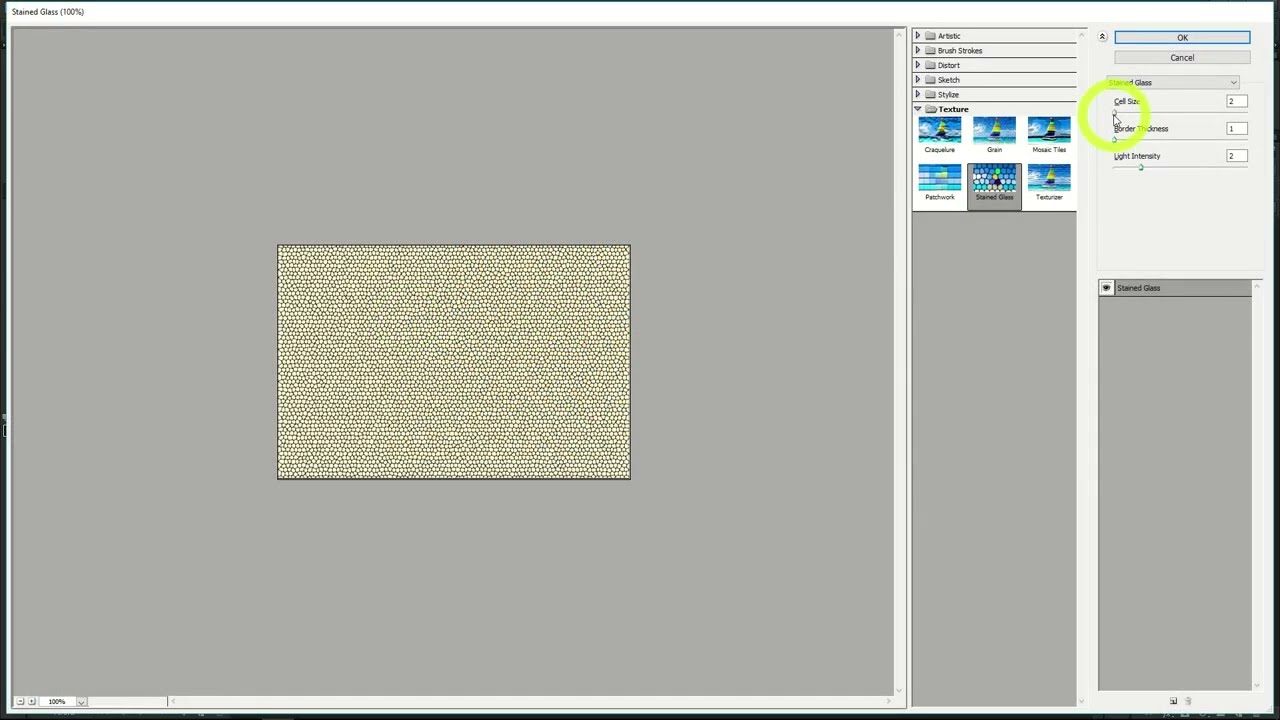Toggle visibility eye of Stained Glass effect layer

pos(1106,288)
